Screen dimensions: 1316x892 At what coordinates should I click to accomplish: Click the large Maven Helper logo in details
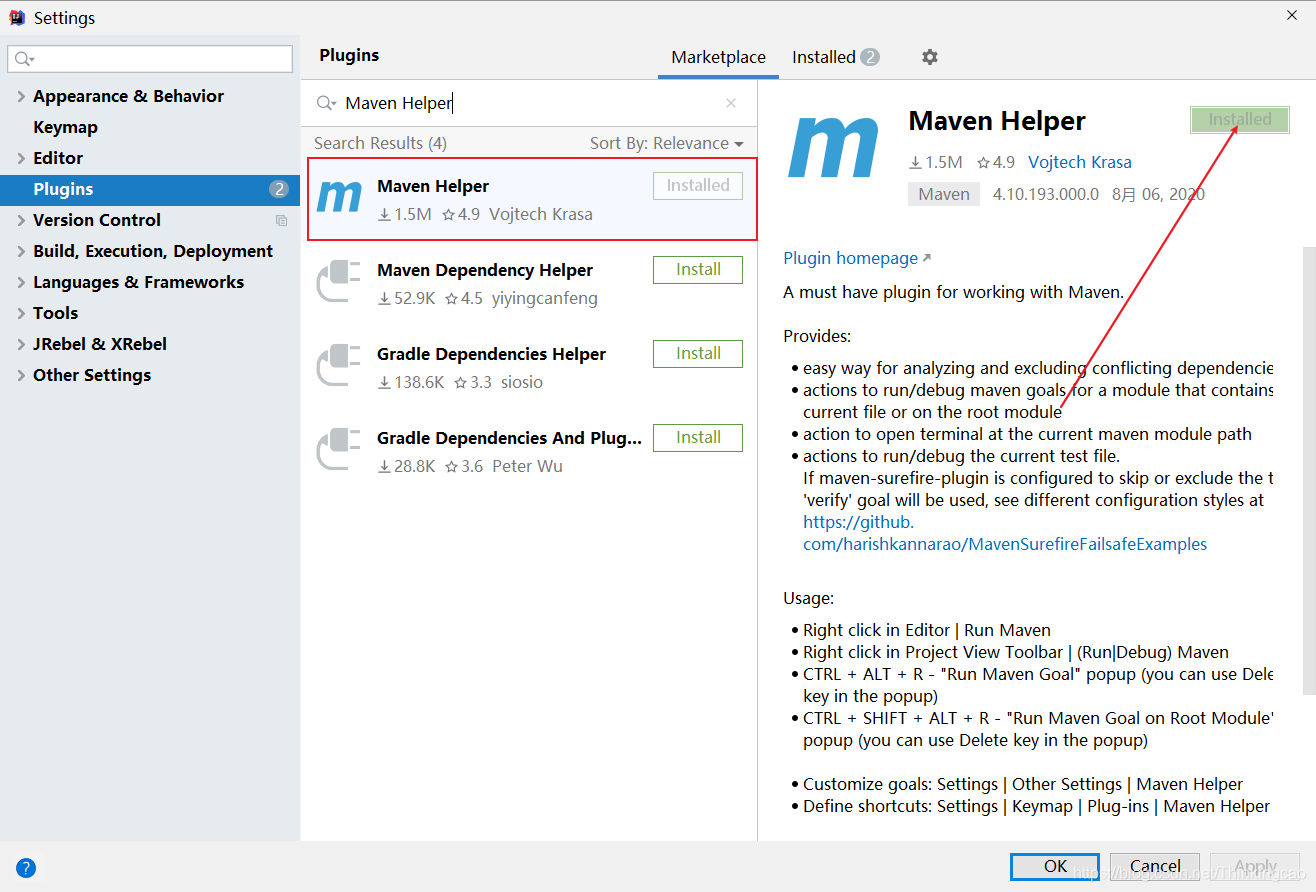pos(833,146)
